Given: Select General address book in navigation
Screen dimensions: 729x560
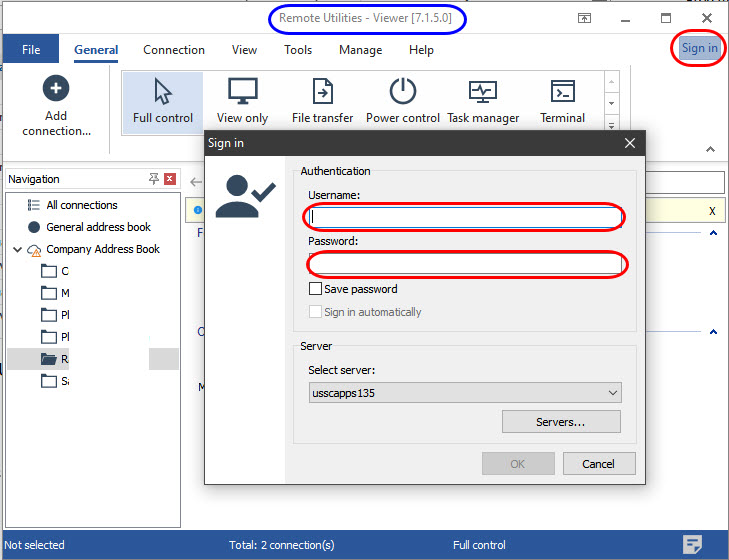Looking at the screenshot, I should tap(98, 227).
